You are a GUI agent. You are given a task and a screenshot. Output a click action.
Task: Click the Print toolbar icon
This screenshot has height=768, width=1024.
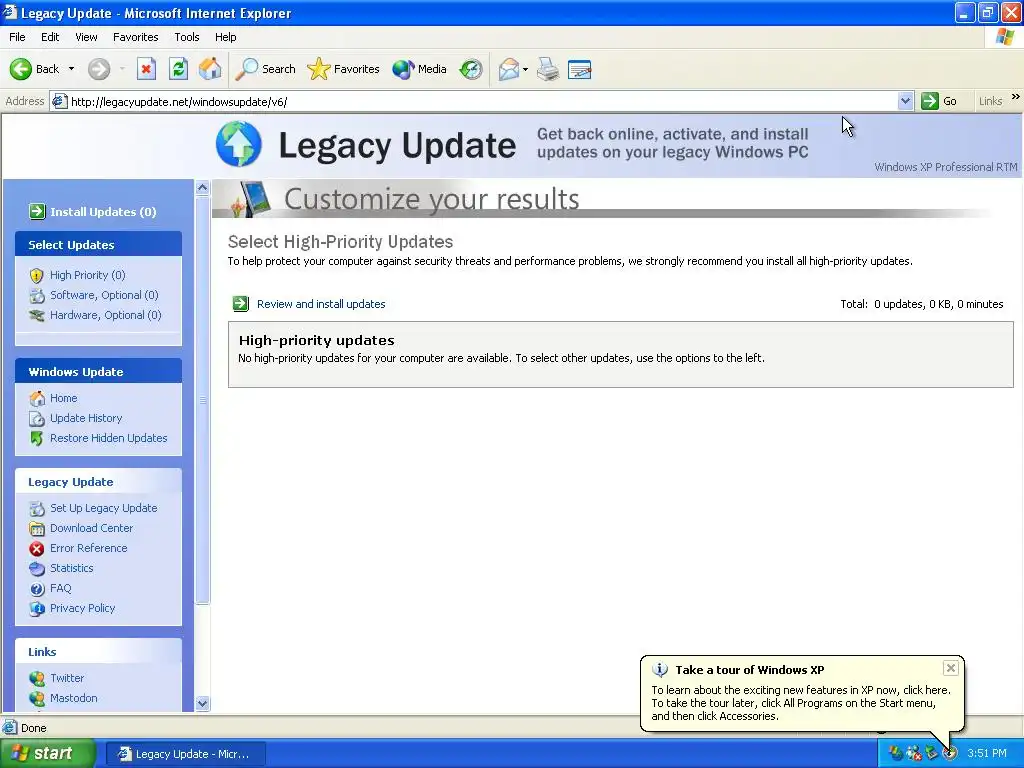[x=548, y=69]
